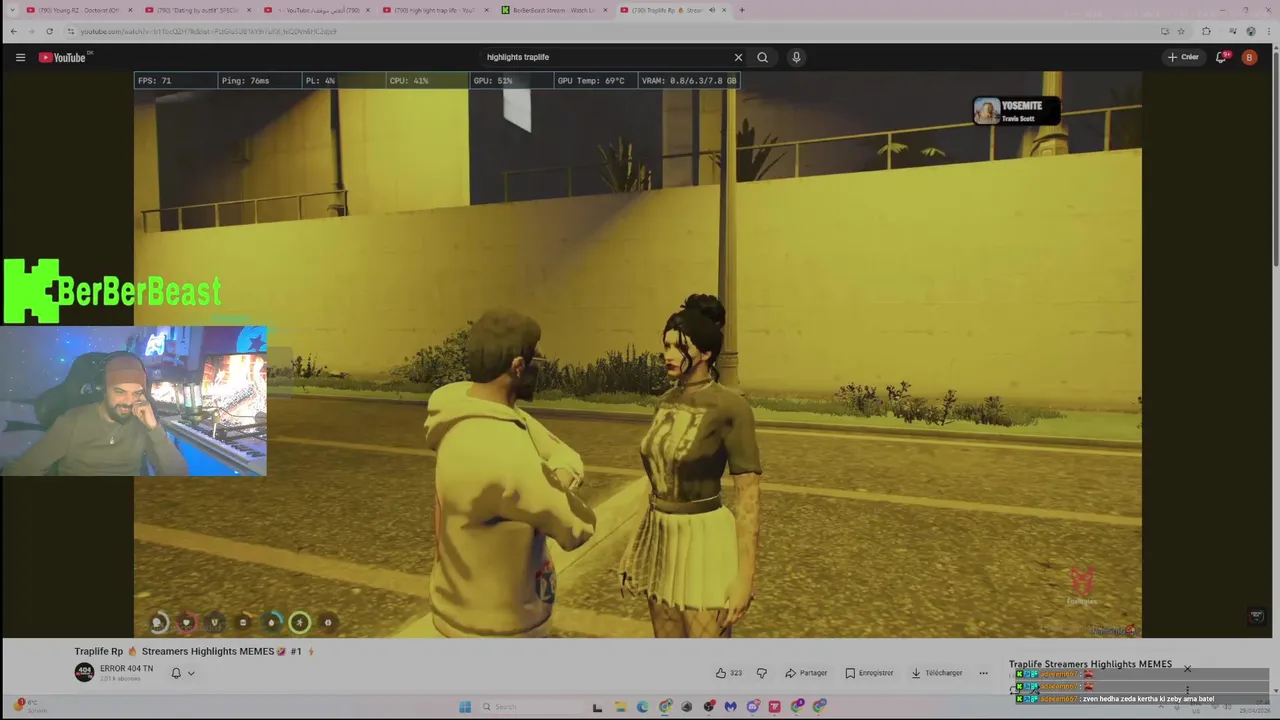Viewport: 1280px width, 720px height.
Task: Click the dislike thumbs-down icon
Action: 761,673
